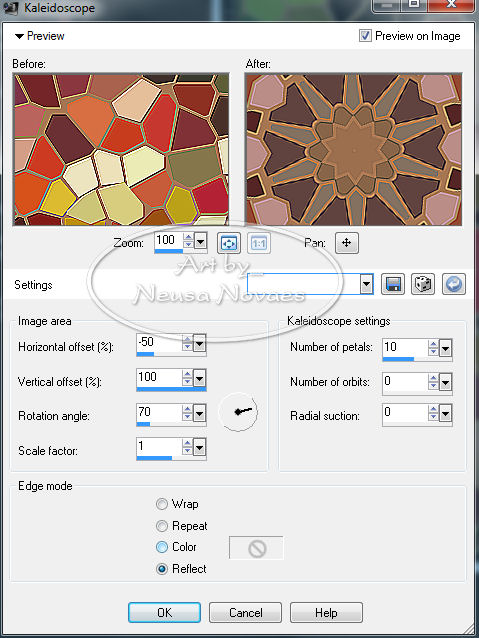Click the rotation angle dial
Image resolution: width=479 pixels, height=638 pixels.
click(238, 412)
